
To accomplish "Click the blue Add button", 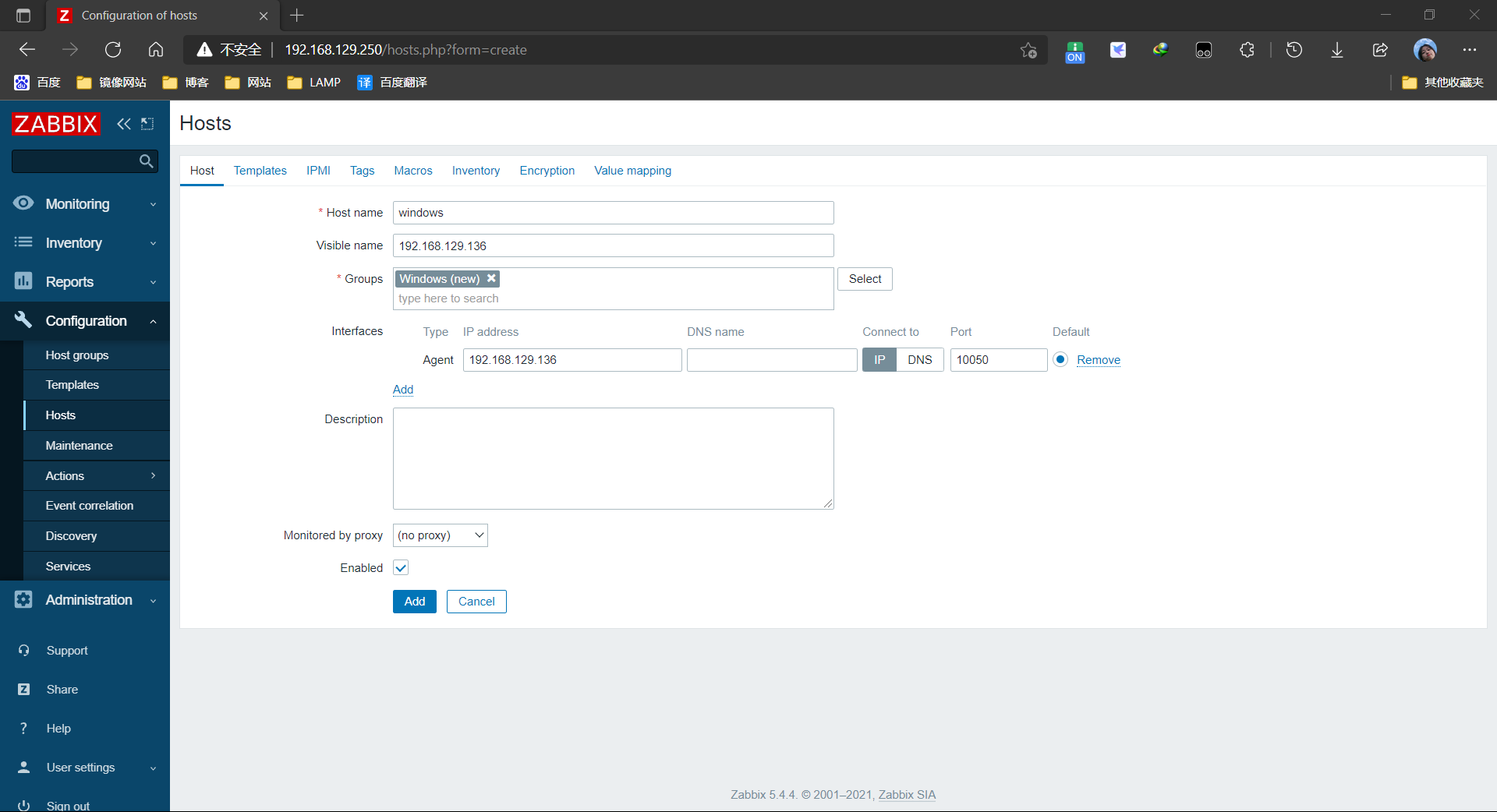I will click(415, 602).
